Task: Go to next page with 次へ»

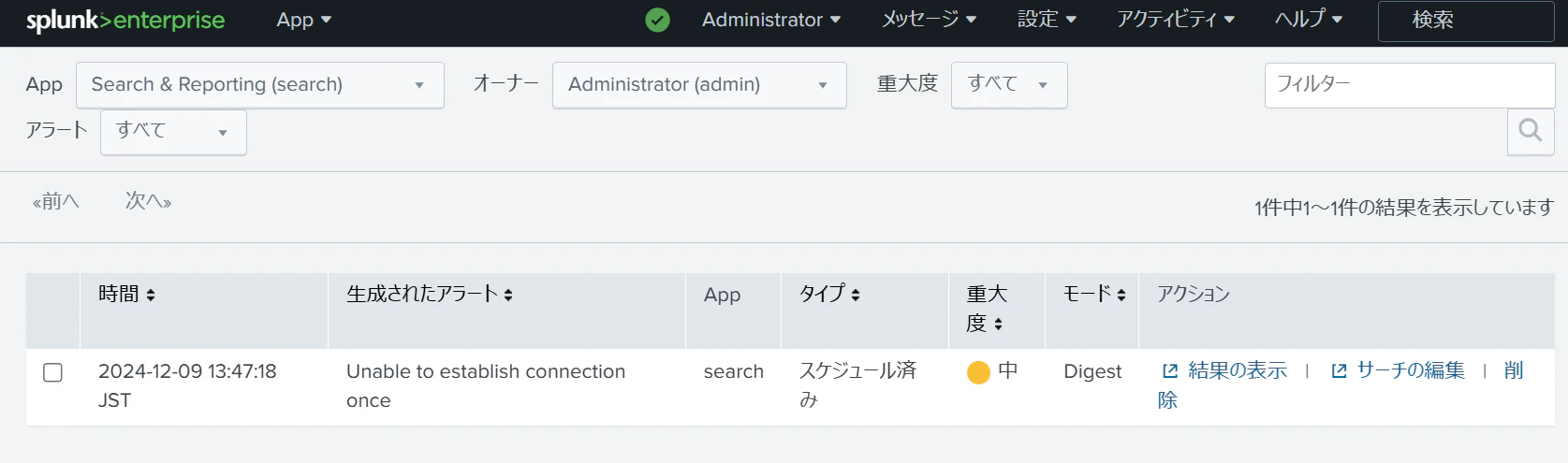Action: coord(148,201)
